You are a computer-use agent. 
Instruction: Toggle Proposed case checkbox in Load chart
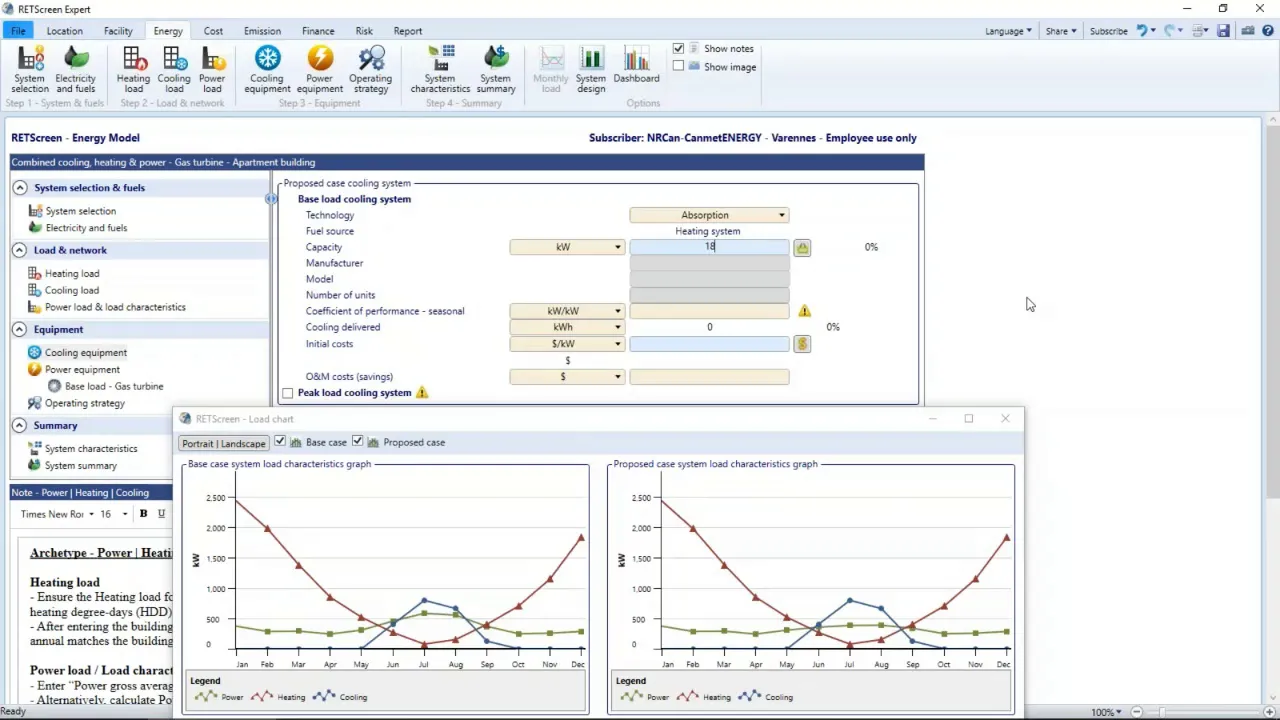coord(357,442)
